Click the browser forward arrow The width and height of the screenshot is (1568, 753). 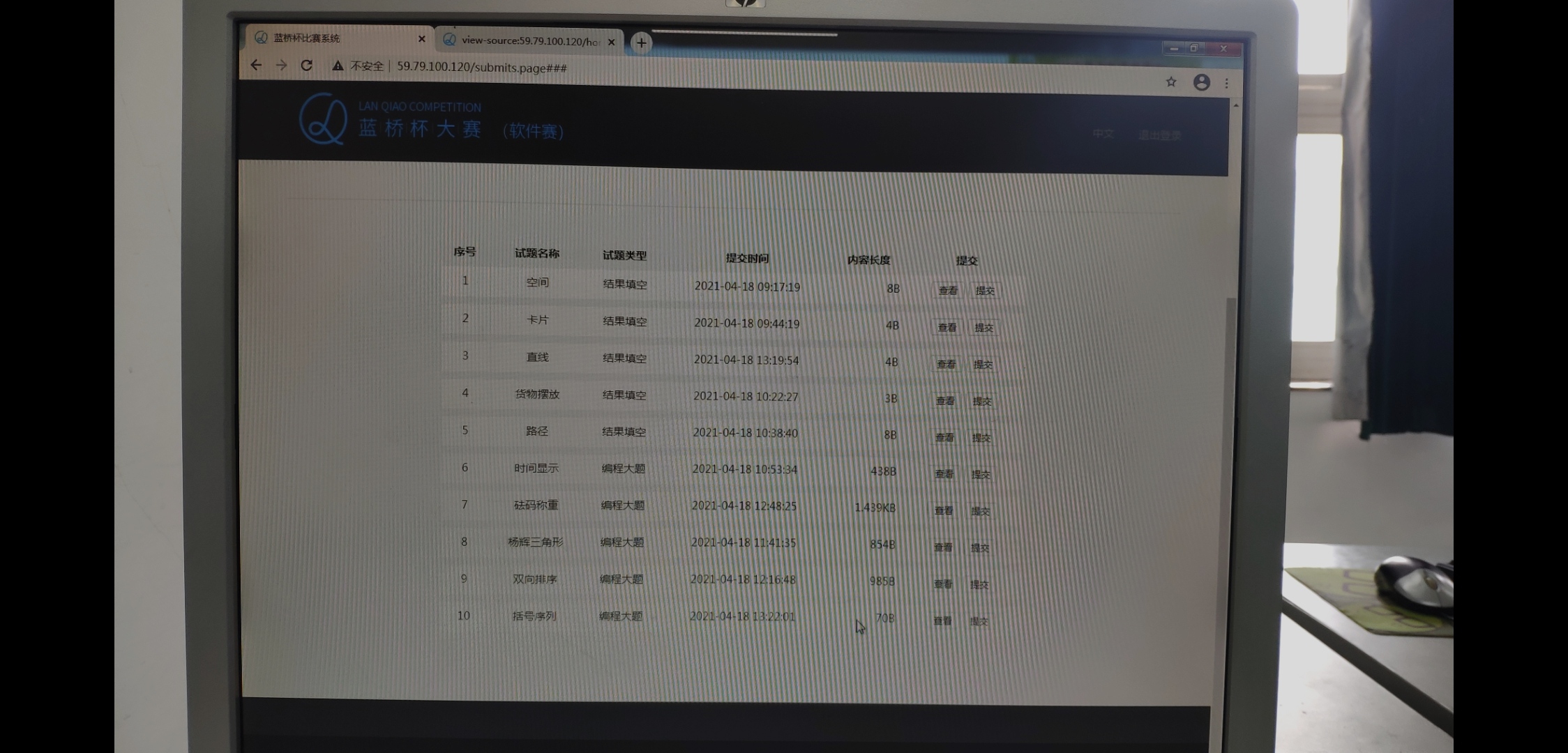point(281,65)
